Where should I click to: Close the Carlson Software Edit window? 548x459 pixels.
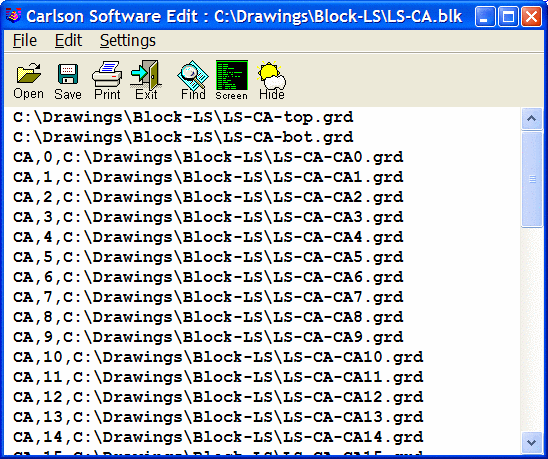pos(531,16)
